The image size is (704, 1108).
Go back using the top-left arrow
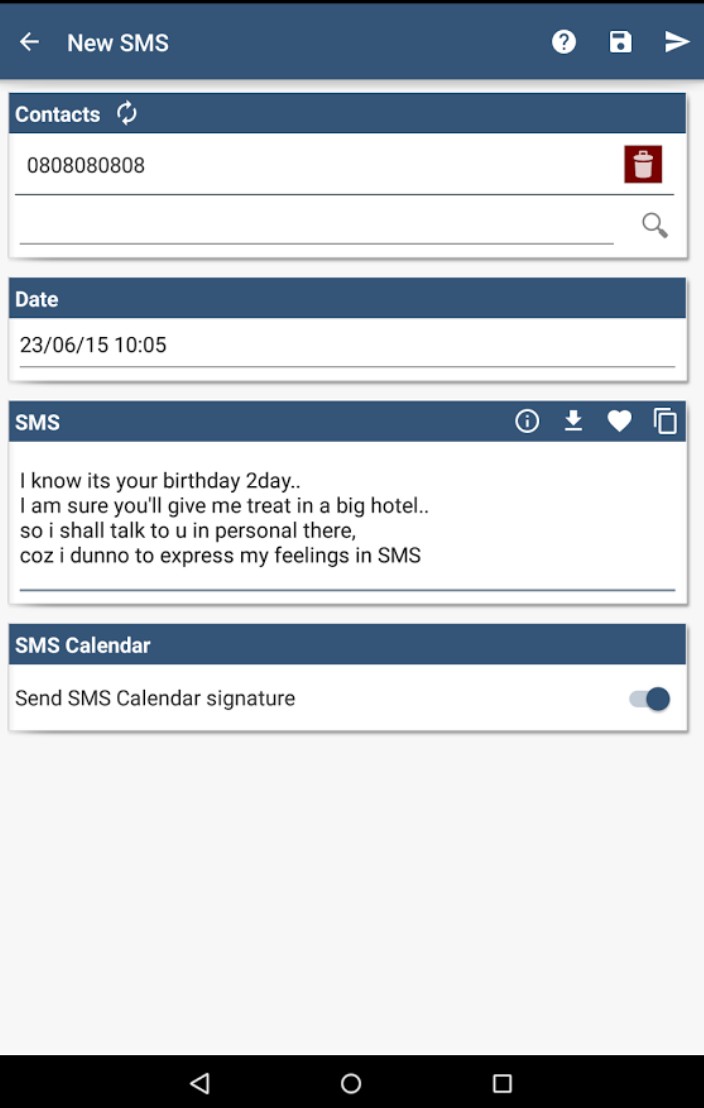click(x=30, y=42)
